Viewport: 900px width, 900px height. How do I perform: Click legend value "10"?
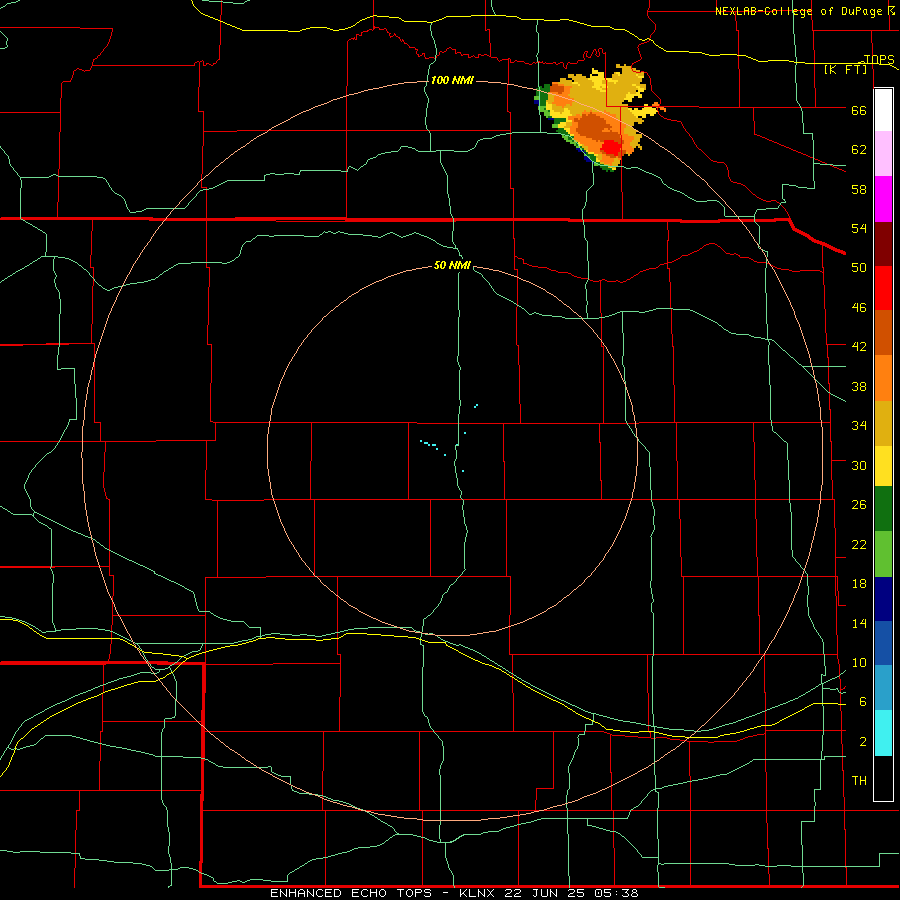coord(859,662)
